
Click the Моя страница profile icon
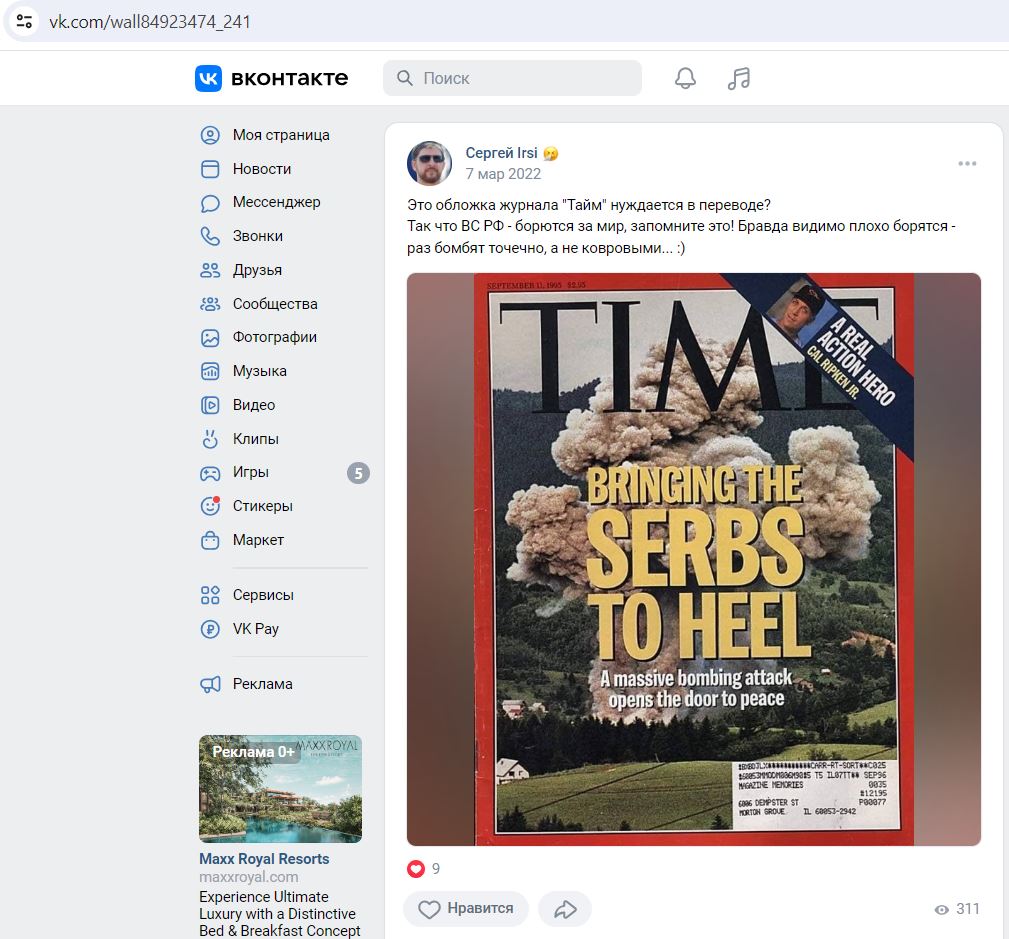tap(210, 135)
